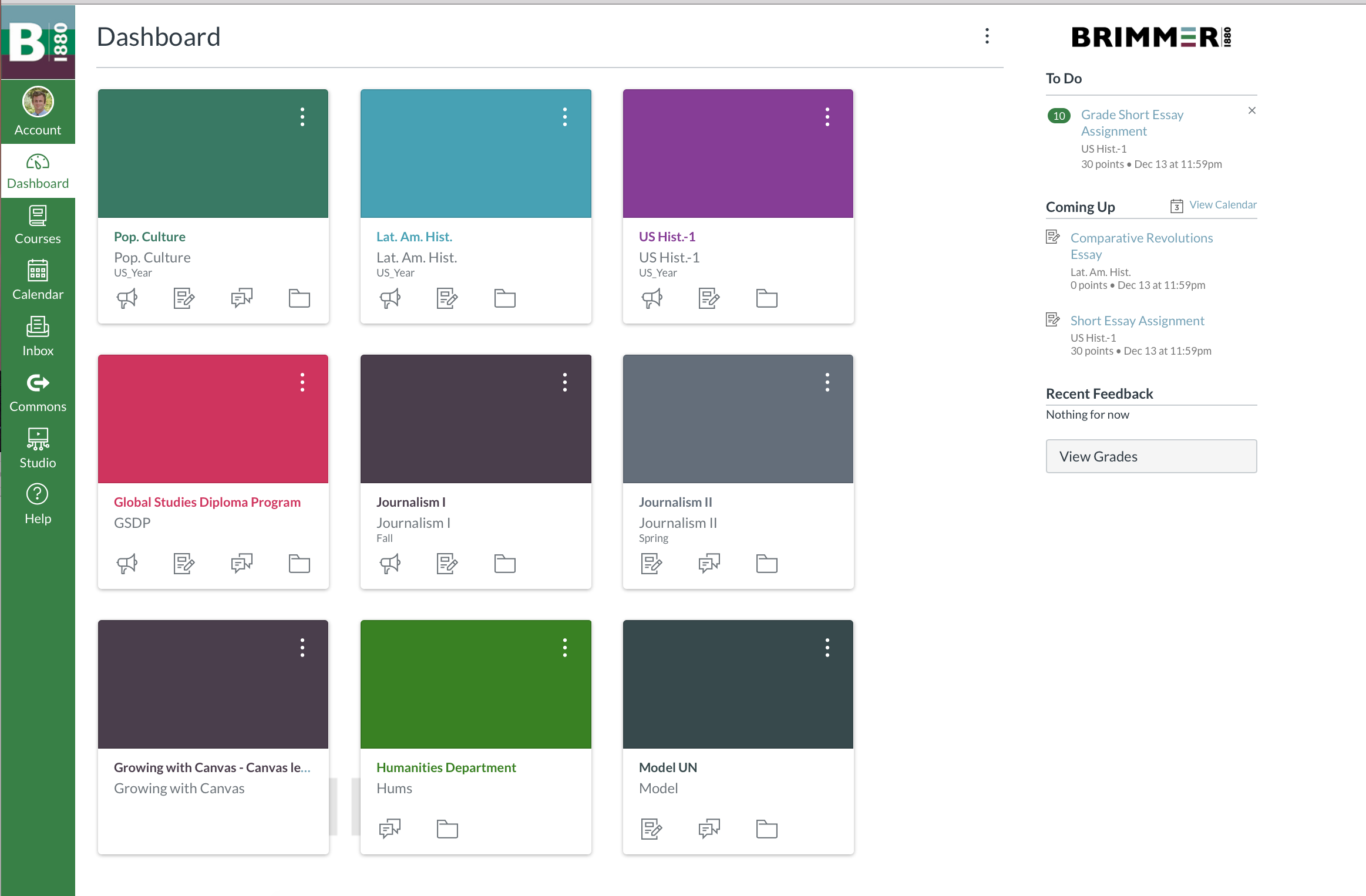Open Pop. Culture discussions icon
Screen dimensions: 1366x896
(x=241, y=298)
